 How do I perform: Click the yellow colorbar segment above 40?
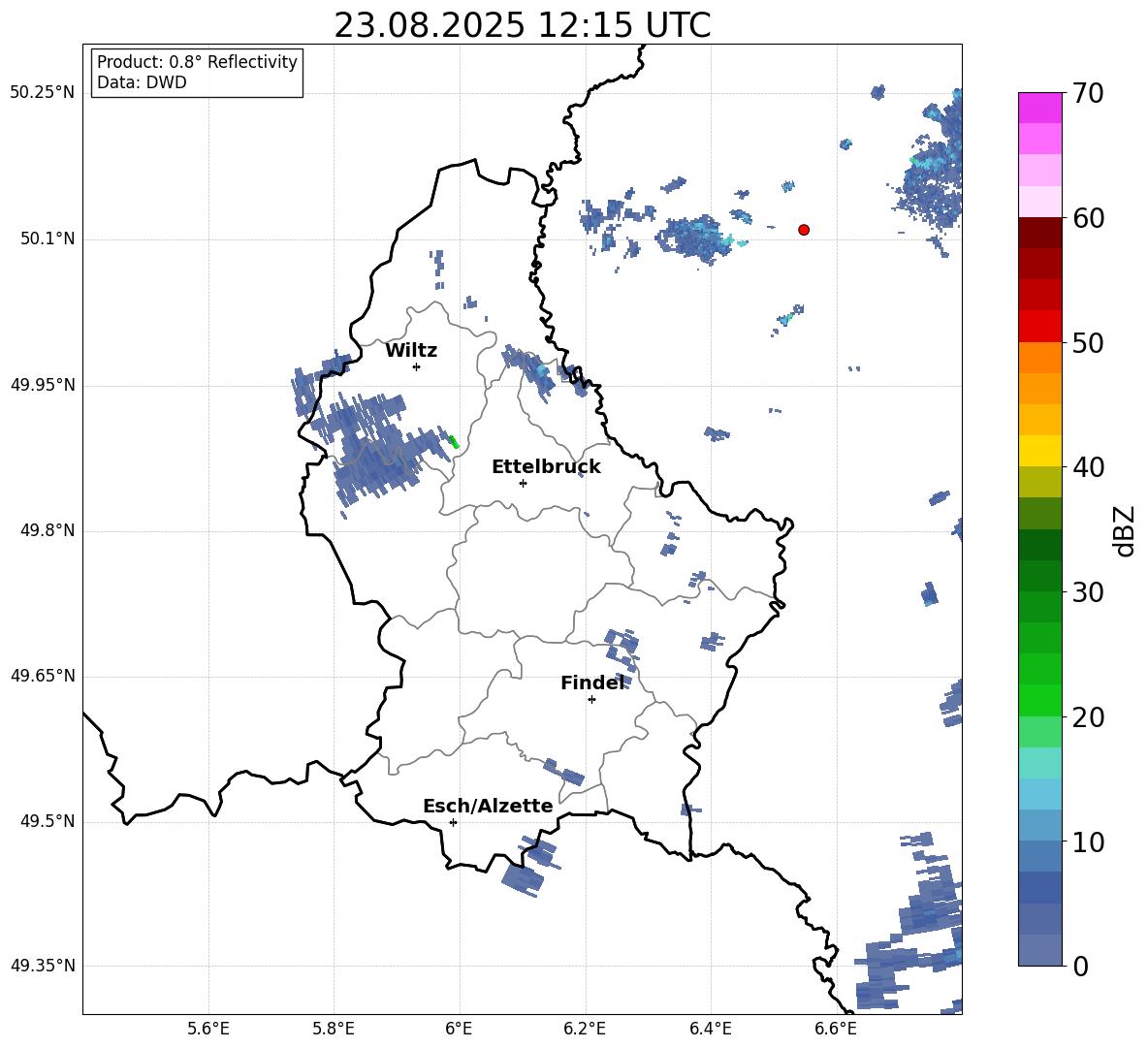1039,451
